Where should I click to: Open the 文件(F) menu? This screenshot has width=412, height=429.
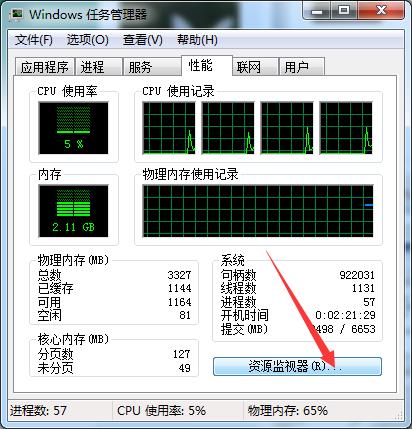click(x=34, y=40)
